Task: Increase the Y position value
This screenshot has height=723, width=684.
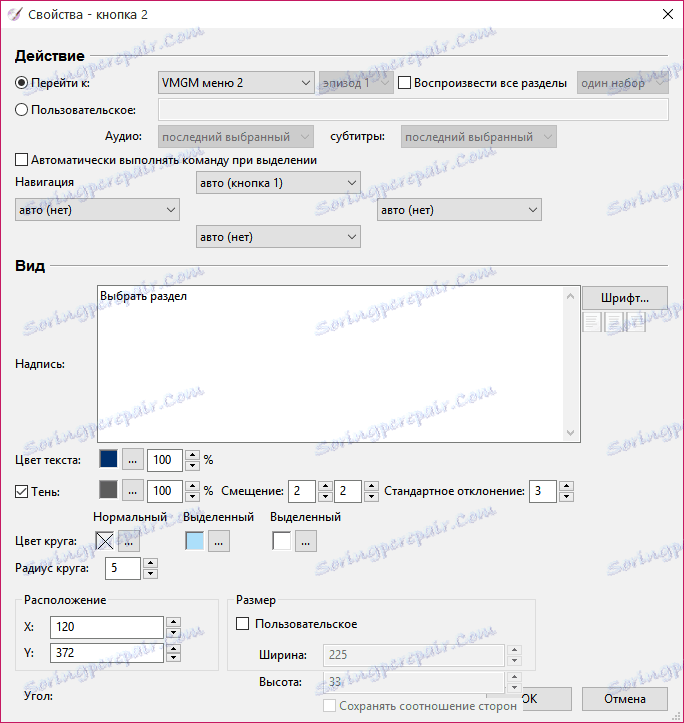Action: point(173,648)
